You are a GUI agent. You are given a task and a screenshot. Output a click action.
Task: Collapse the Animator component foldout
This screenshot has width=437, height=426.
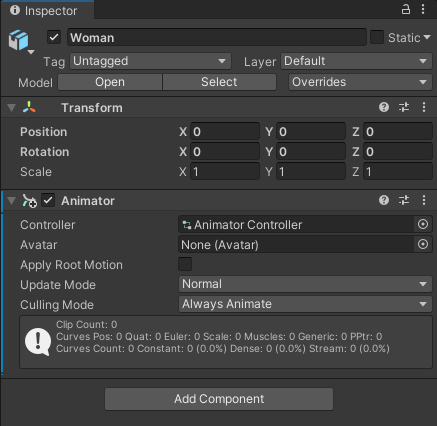click(x=12, y=201)
